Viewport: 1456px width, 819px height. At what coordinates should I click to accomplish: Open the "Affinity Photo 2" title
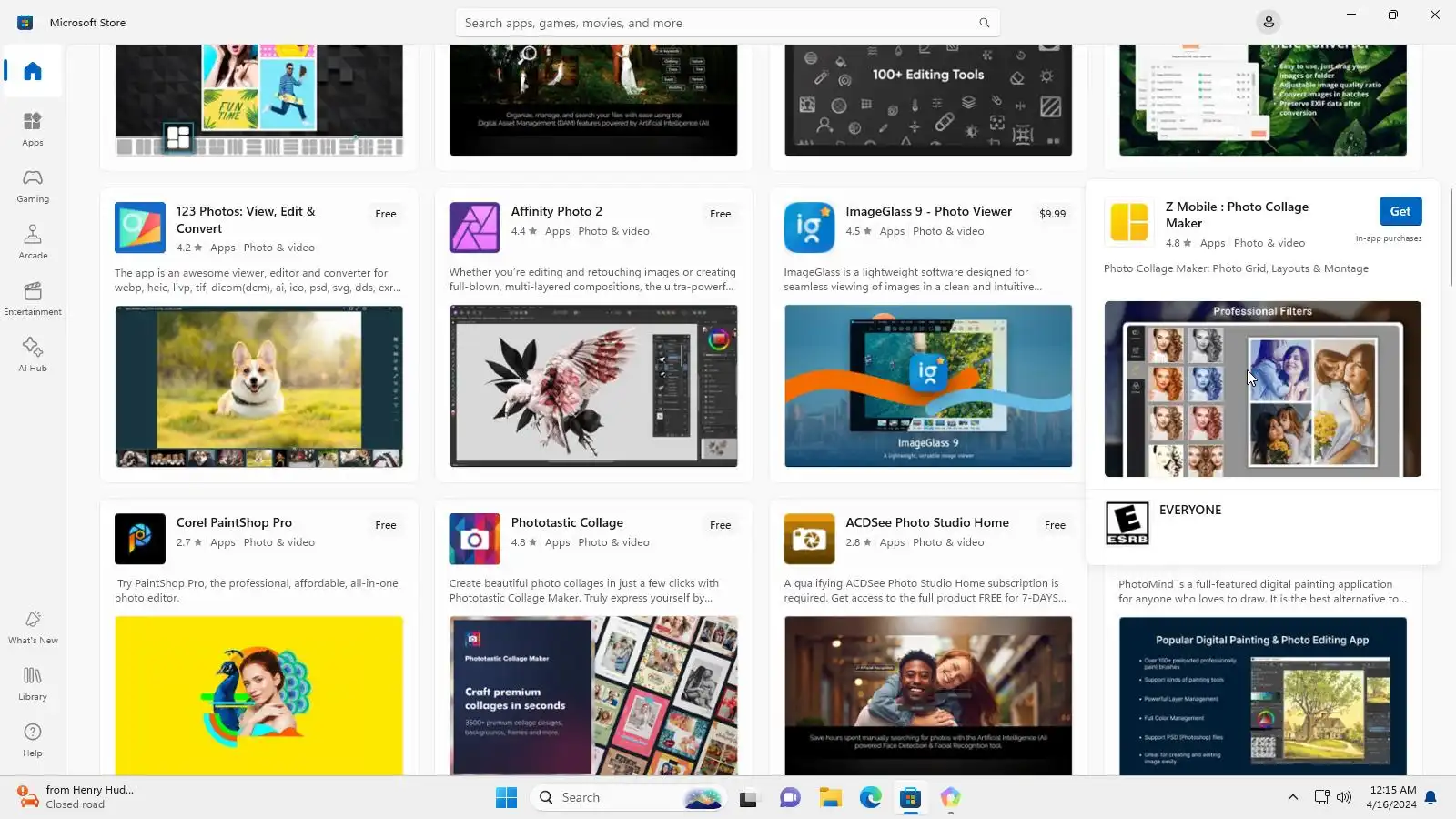pyautogui.click(x=557, y=211)
